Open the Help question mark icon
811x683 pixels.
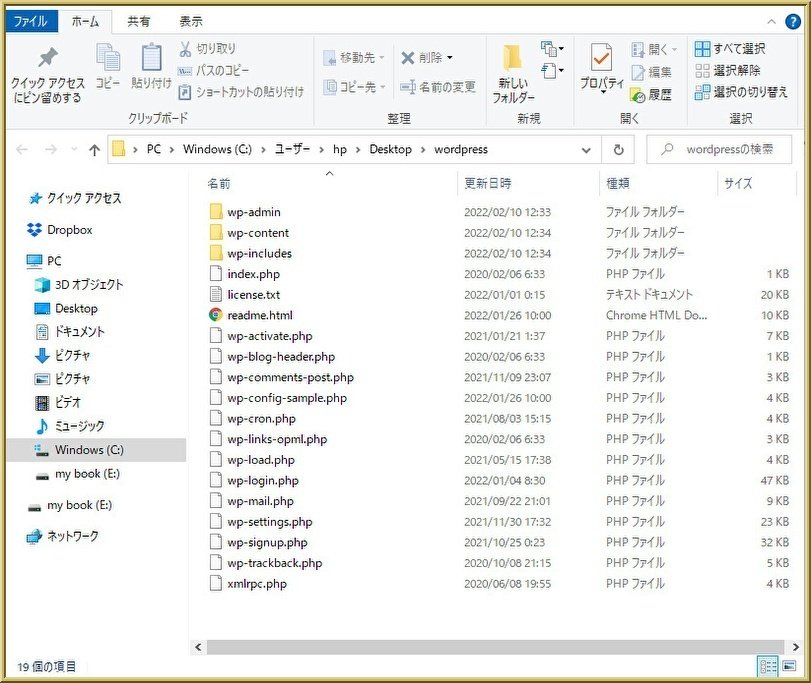792,22
